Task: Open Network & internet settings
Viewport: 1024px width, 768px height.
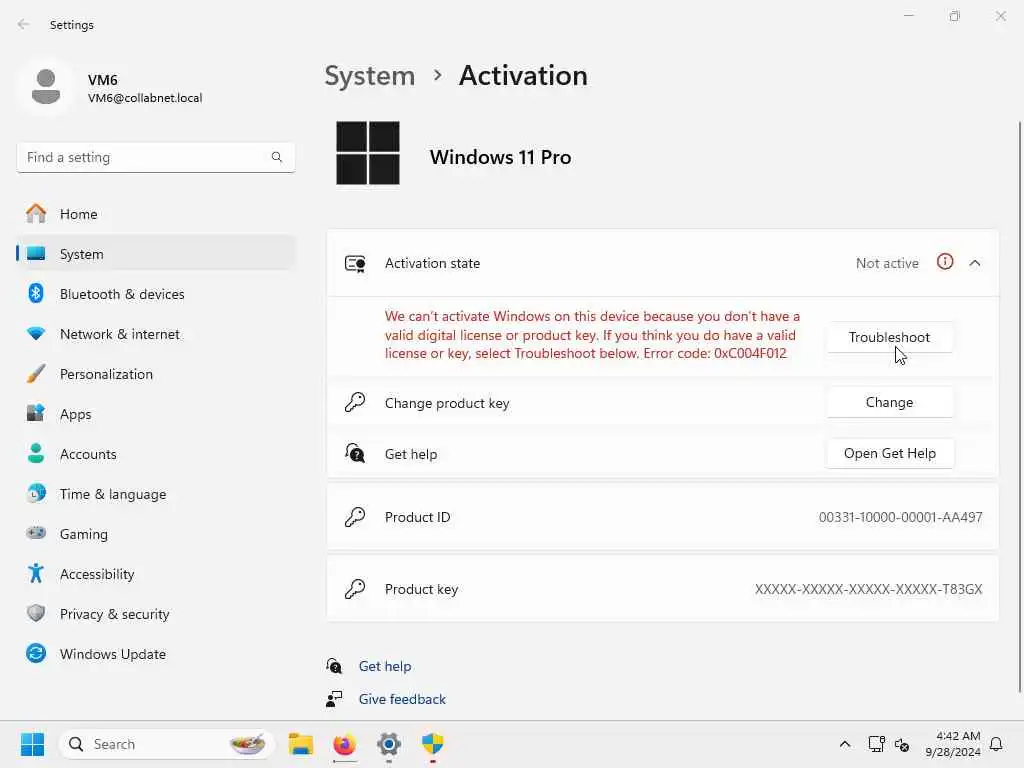Action: point(155,334)
